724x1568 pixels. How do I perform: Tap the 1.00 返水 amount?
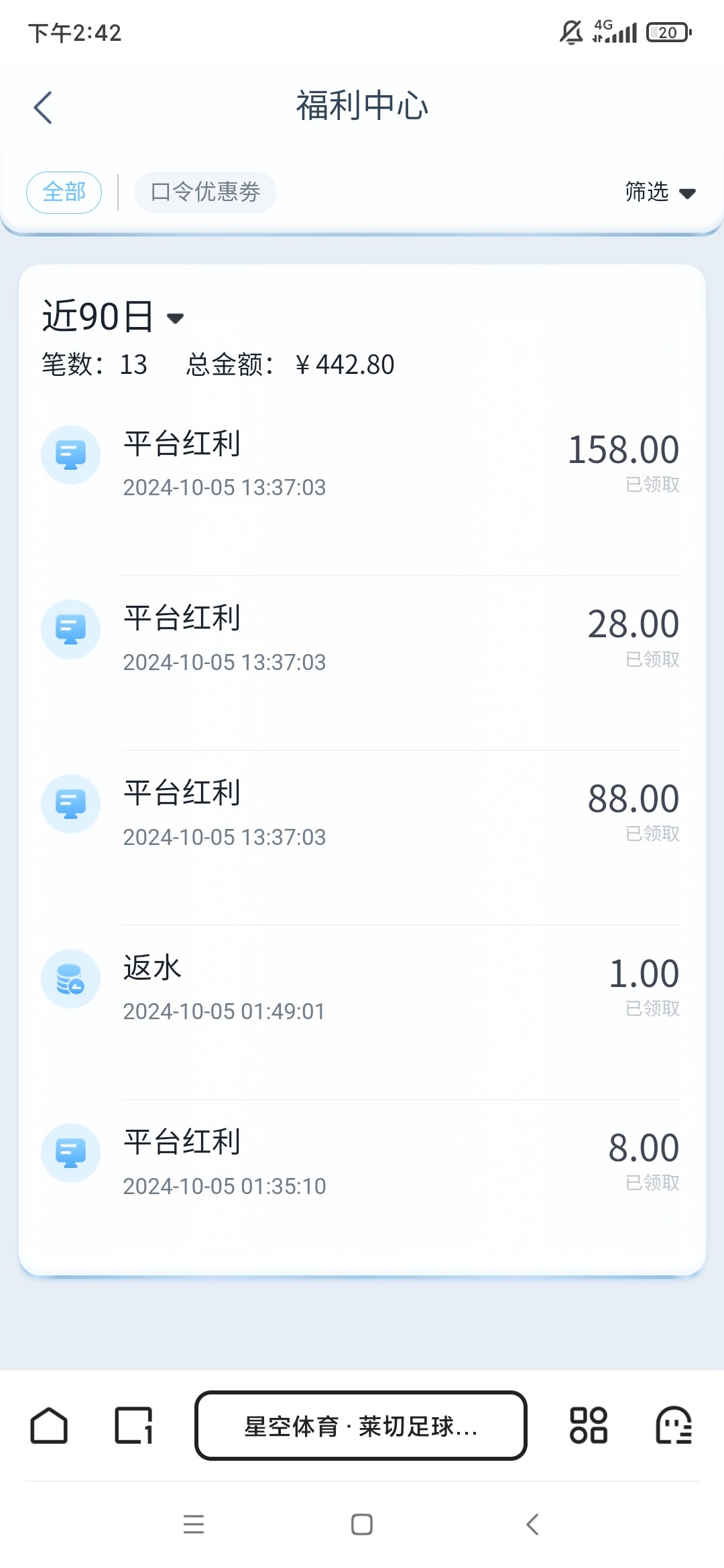[644, 974]
